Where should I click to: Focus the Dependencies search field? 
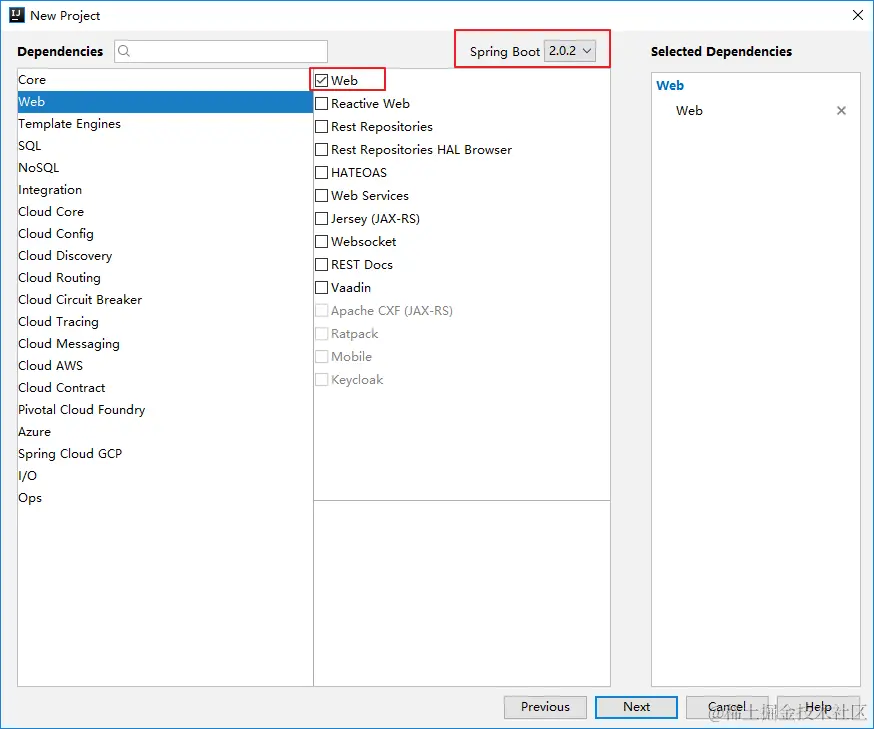click(x=221, y=51)
